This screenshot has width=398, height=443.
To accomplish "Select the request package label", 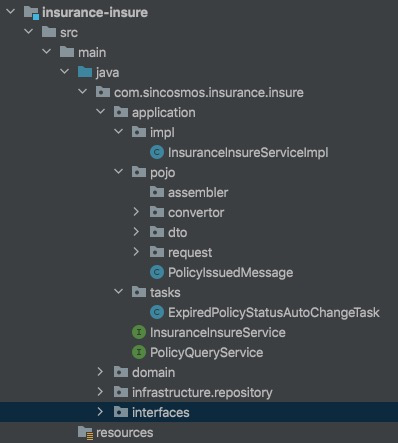I will click(190, 252).
